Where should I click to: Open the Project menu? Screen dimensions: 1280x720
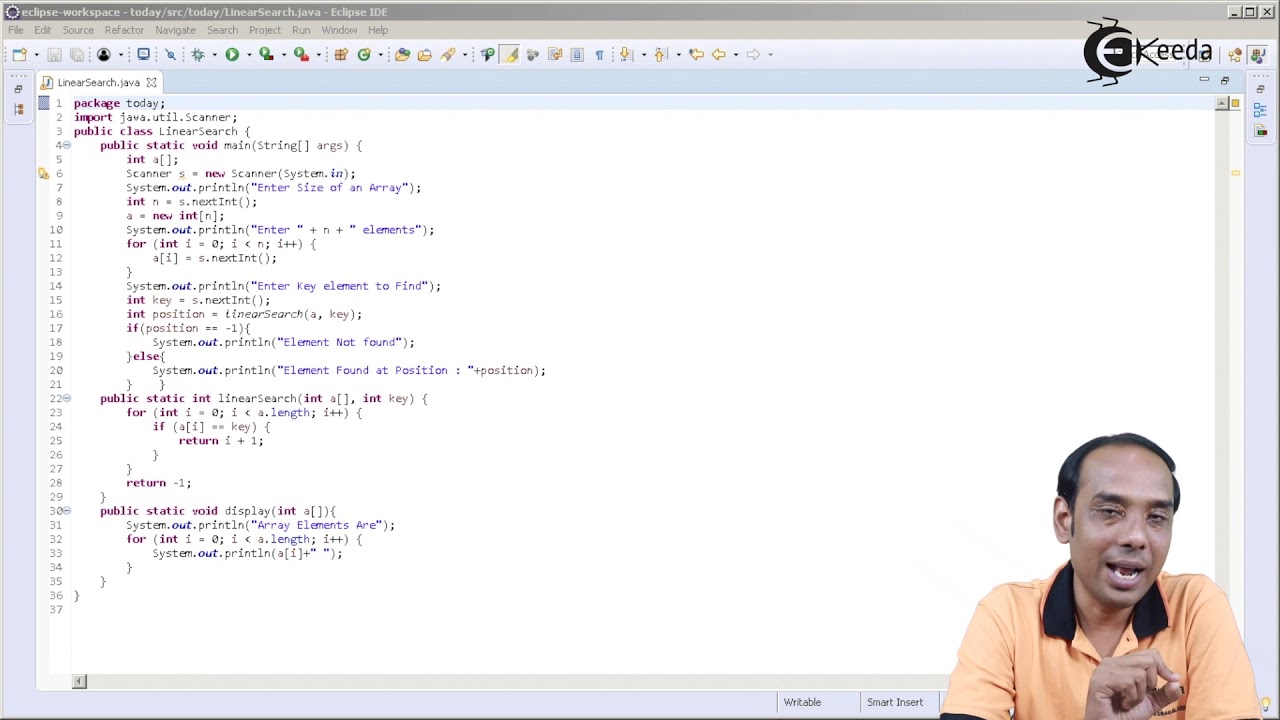[265, 30]
